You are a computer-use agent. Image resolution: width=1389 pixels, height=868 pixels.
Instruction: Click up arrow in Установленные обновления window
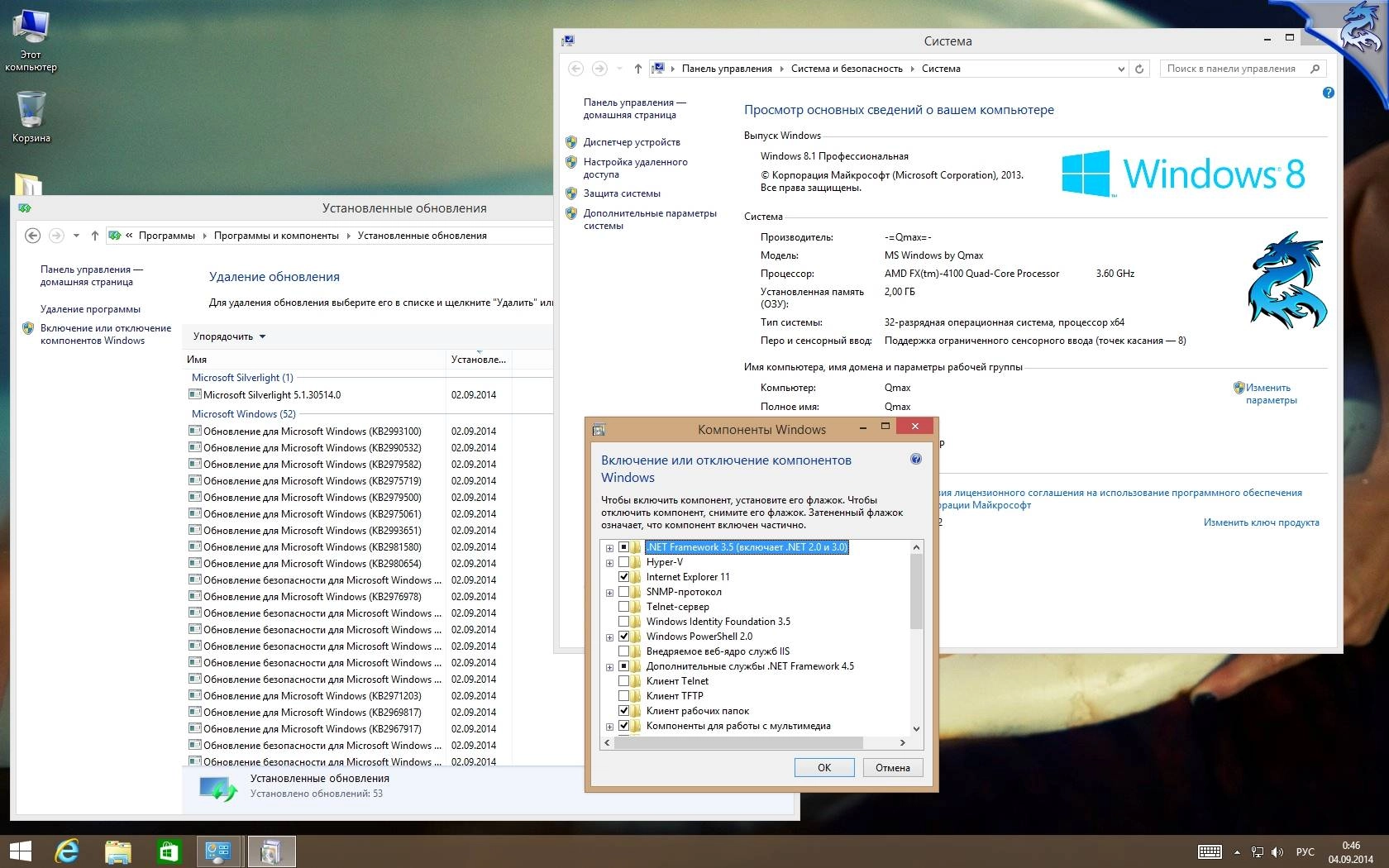95,236
